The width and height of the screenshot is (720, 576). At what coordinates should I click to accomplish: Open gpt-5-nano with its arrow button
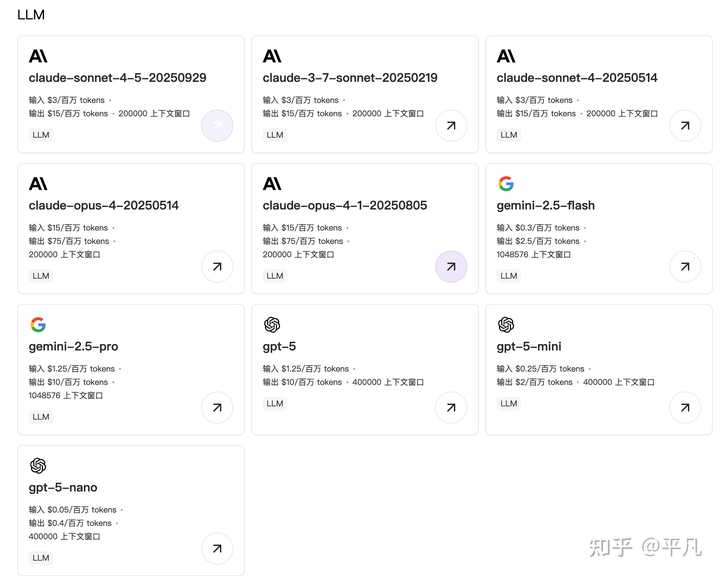[217, 549]
